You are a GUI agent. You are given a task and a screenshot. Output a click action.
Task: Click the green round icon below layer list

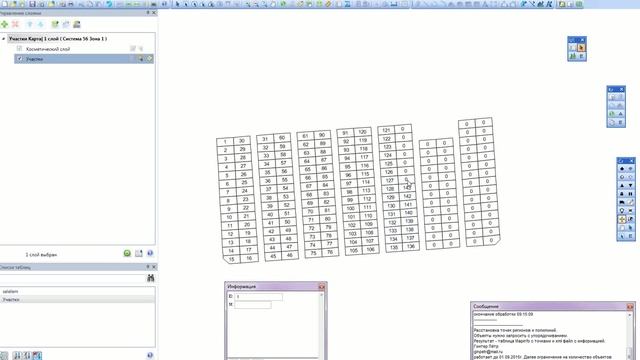(x=127, y=253)
